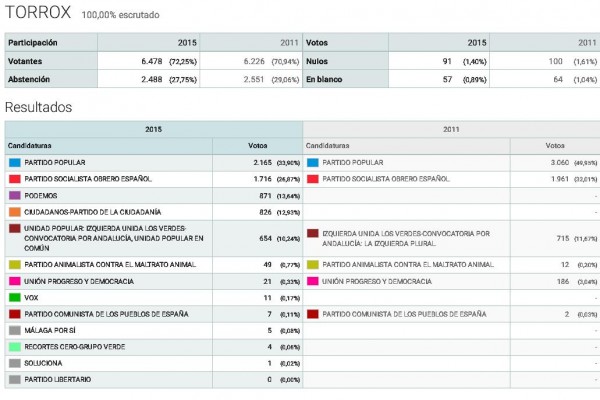Click IZQUIERDA UNIDA 2011 party name
The width and height of the screenshot is (600, 400).
pyautogui.click(x=406, y=238)
